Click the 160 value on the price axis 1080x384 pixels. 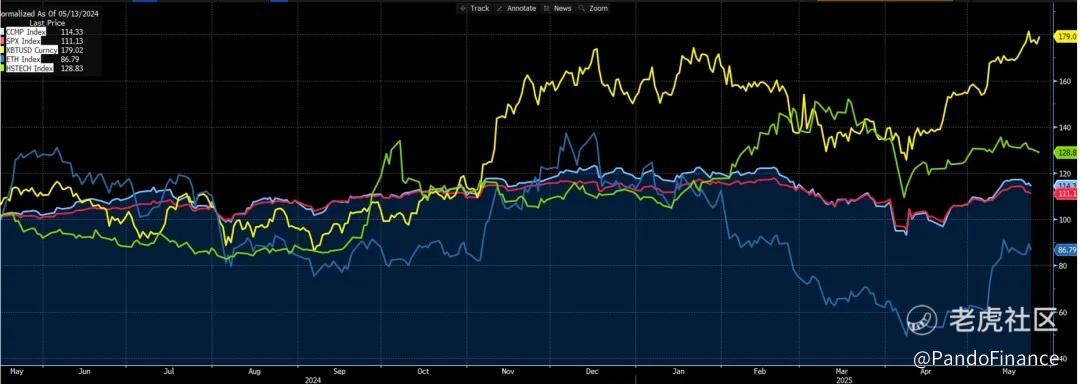click(1065, 81)
